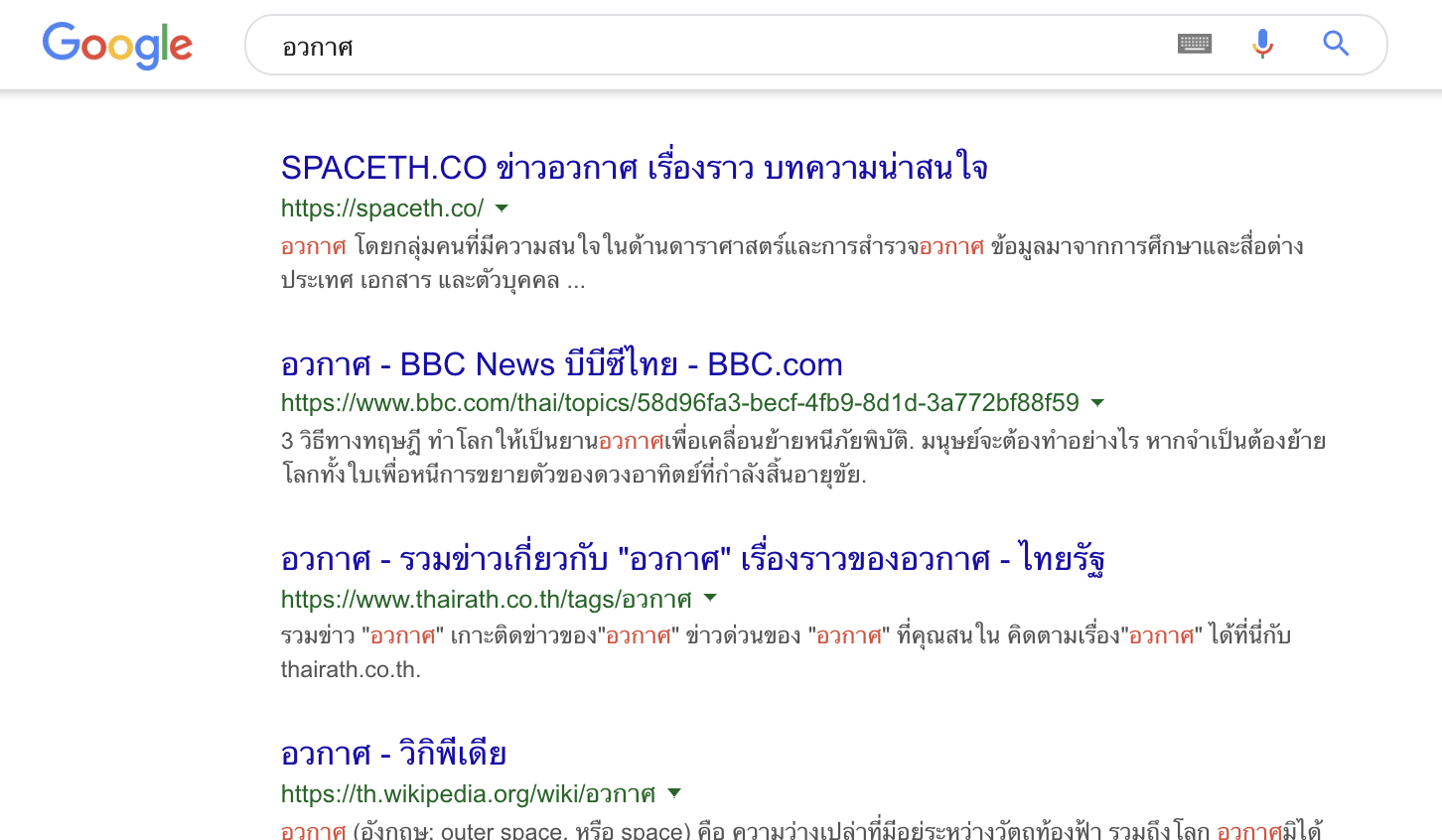
Task: Click the Google logo
Action: (117, 46)
